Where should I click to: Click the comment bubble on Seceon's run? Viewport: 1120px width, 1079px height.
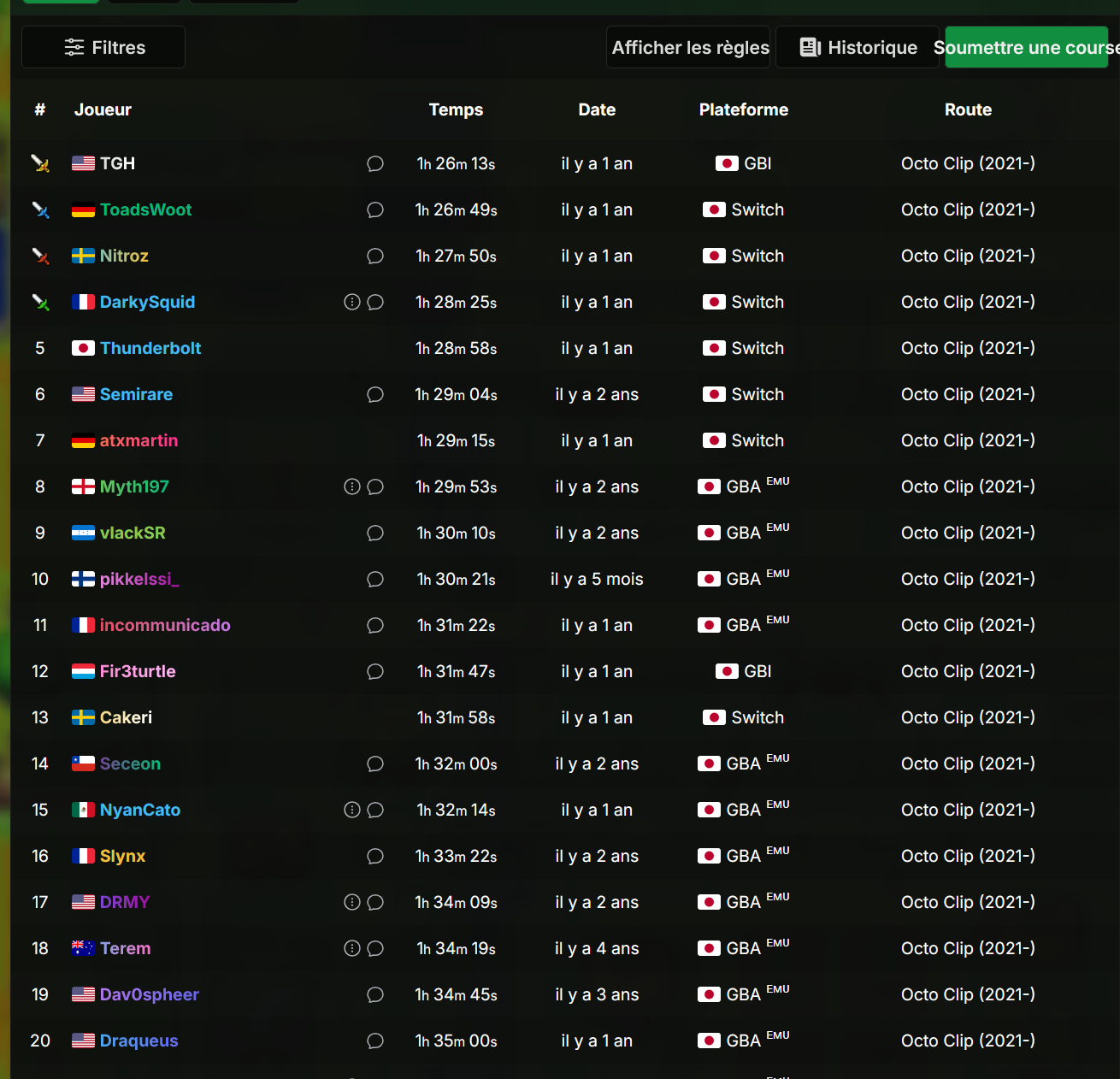375,764
